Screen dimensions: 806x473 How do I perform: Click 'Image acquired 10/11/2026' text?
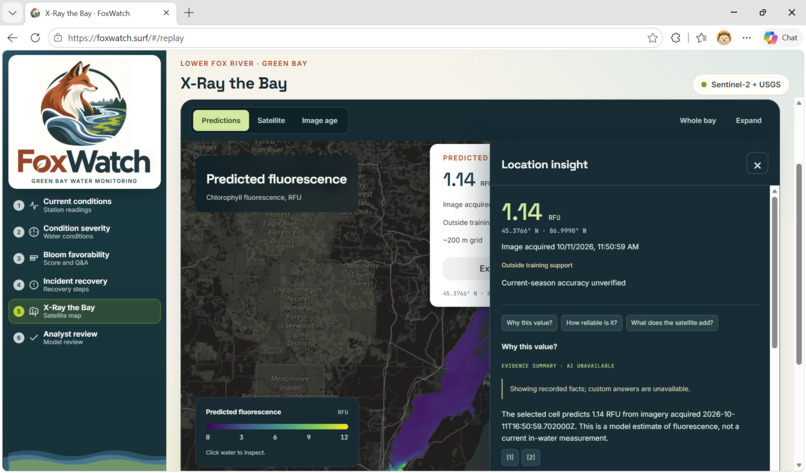click(570, 247)
